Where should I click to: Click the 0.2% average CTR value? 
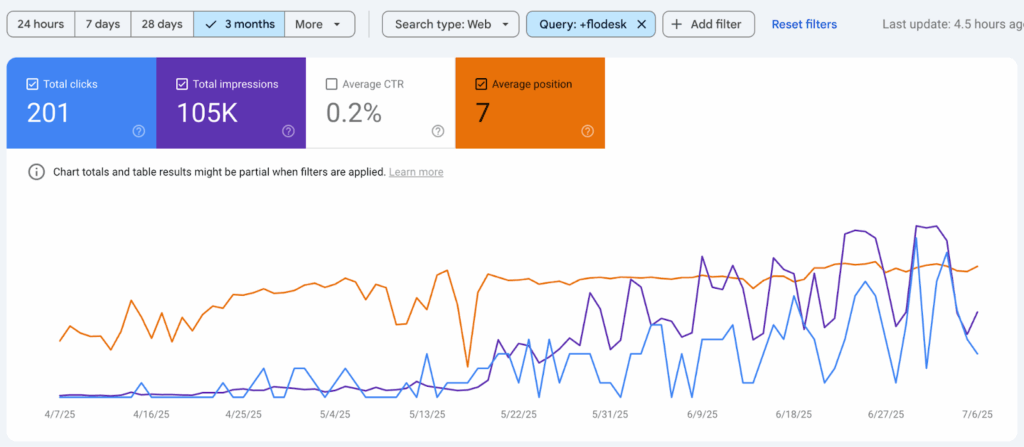[x=354, y=113]
